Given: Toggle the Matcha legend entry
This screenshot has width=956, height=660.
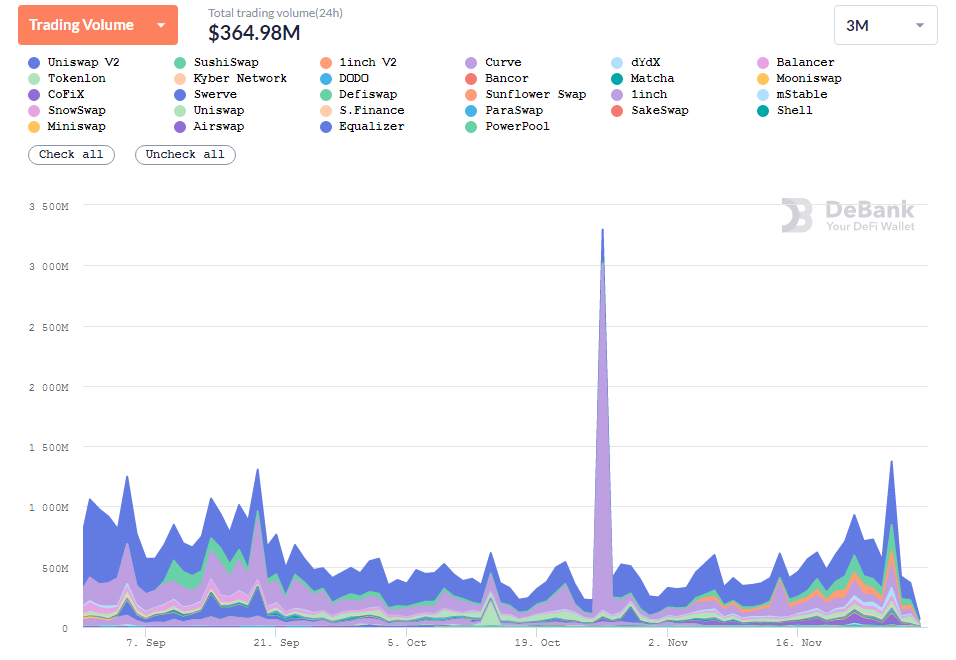Looking at the screenshot, I should point(643,79).
